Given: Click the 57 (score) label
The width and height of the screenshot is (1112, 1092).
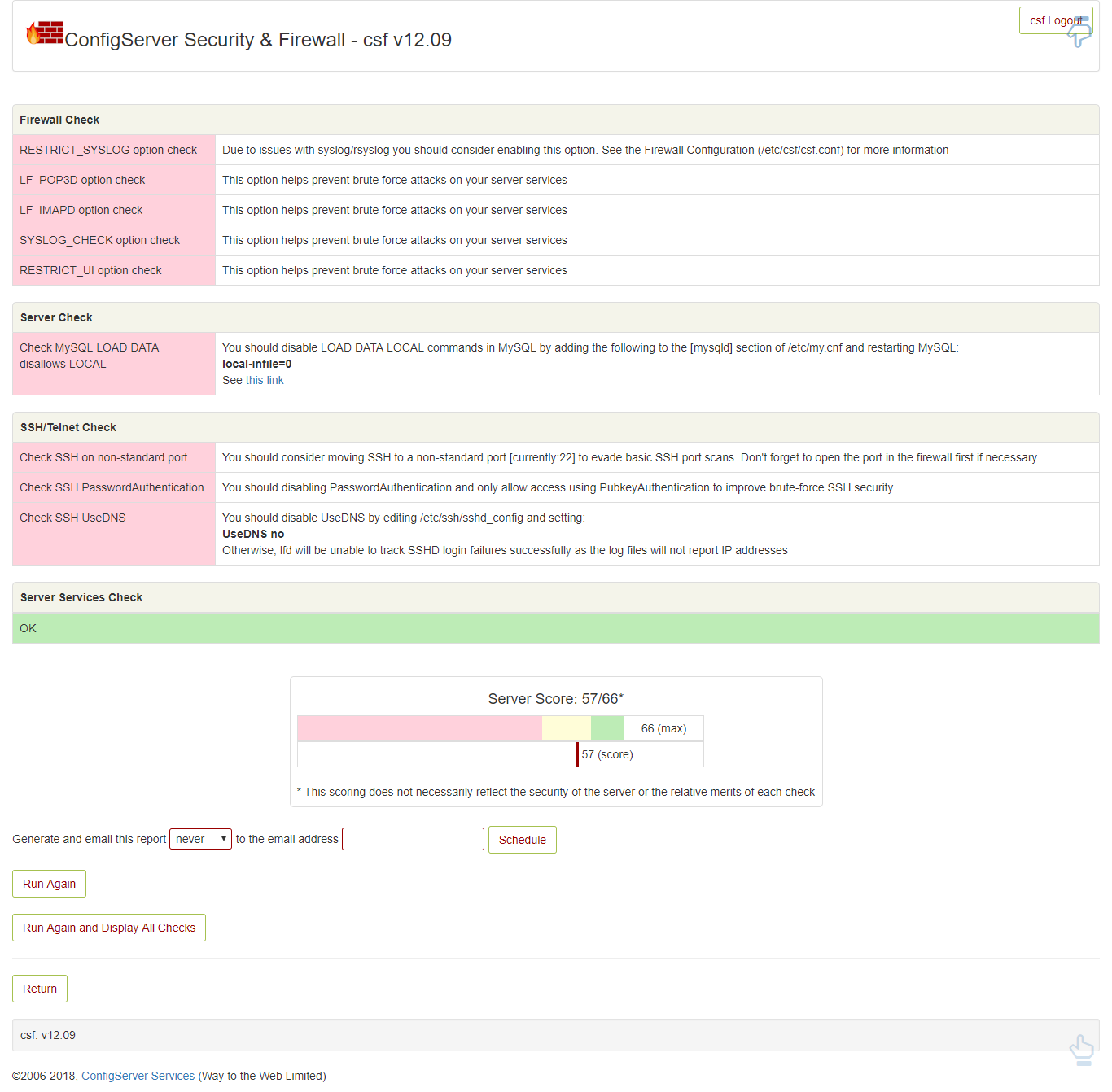Looking at the screenshot, I should [607, 754].
